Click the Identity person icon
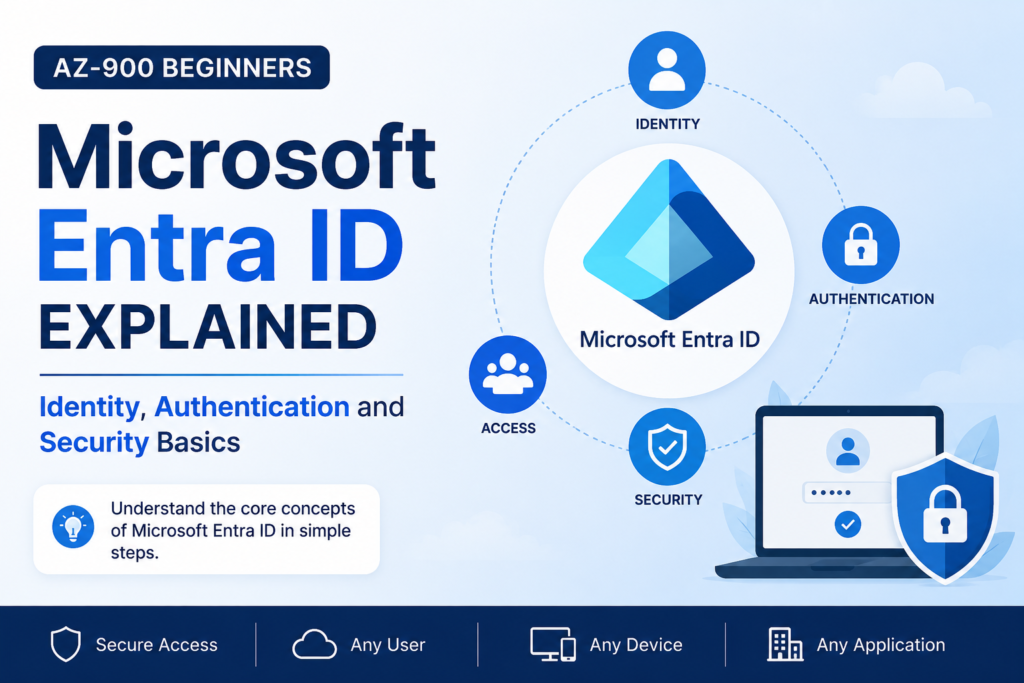 click(x=667, y=70)
